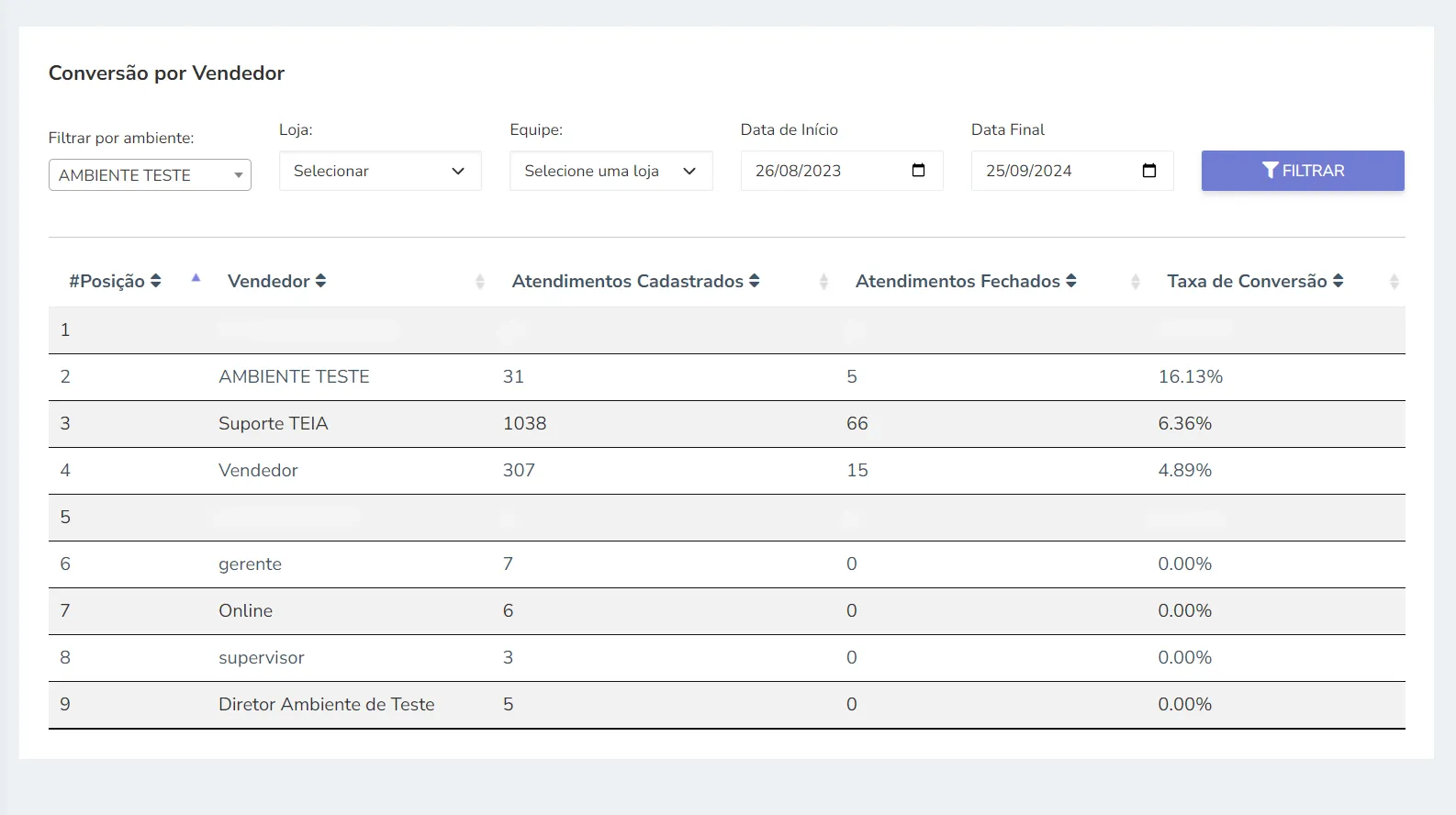Open the AMBIENTE TESTE environment dropdown
This screenshot has height=815, width=1456.
[x=150, y=175]
